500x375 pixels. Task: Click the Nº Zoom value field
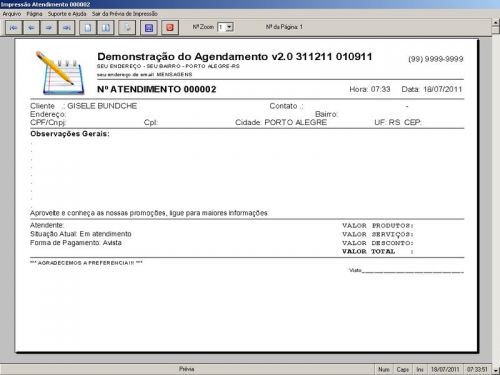point(222,27)
